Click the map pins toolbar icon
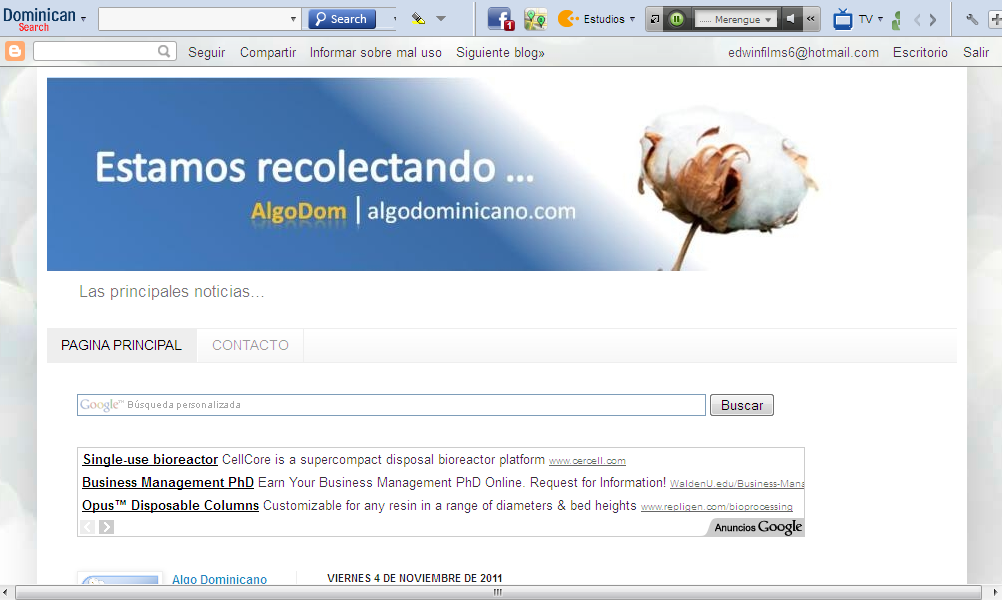The image size is (1002, 600). coord(536,19)
